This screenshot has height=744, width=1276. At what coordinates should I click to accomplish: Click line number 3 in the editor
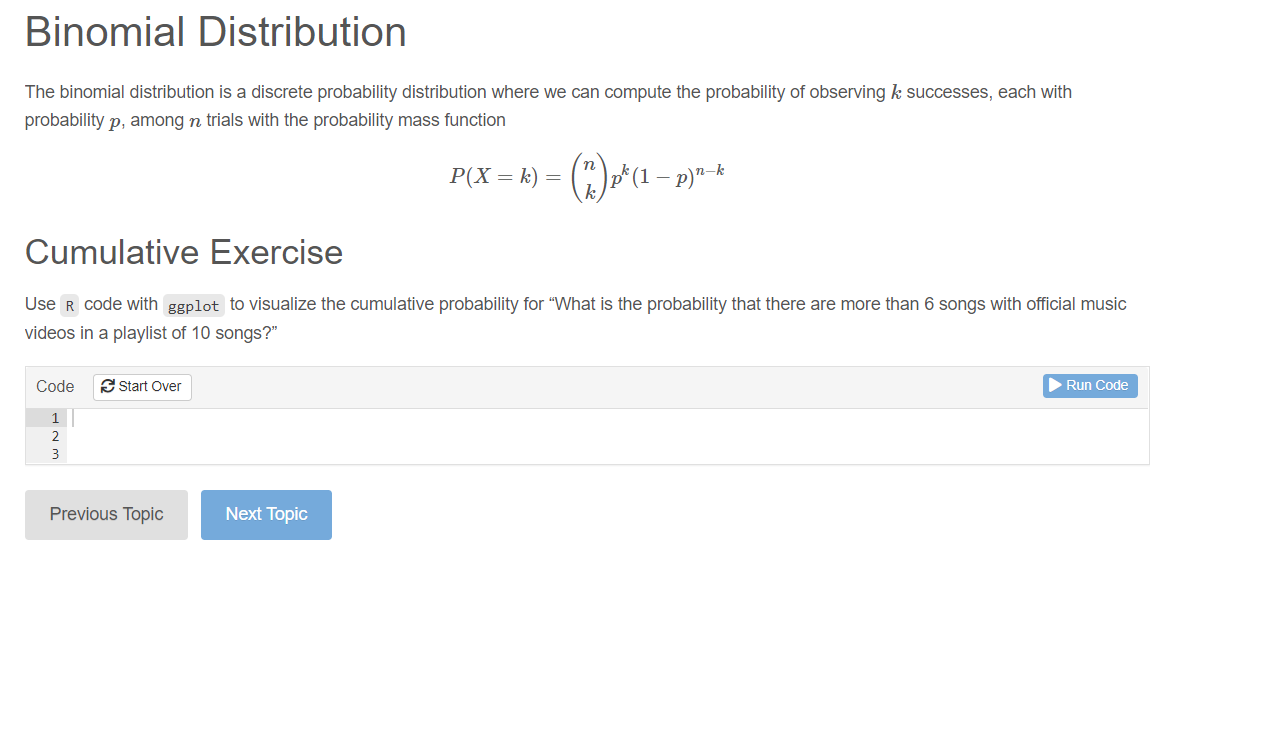tap(55, 454)
